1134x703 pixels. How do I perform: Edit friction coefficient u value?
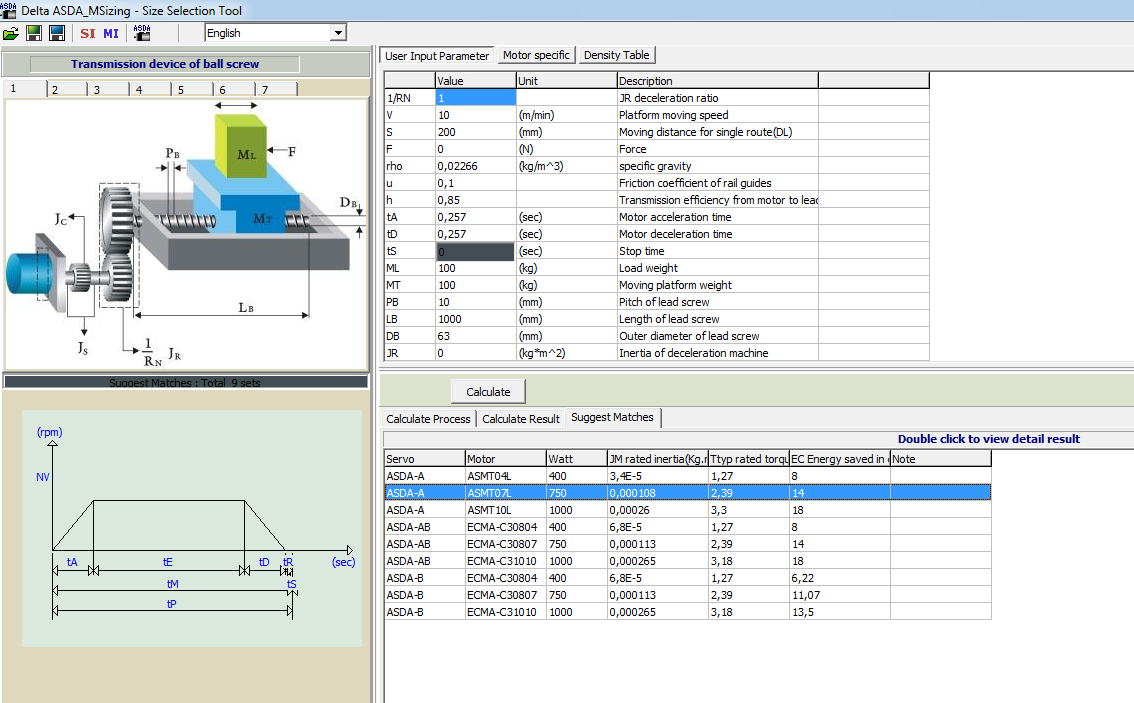476,183
